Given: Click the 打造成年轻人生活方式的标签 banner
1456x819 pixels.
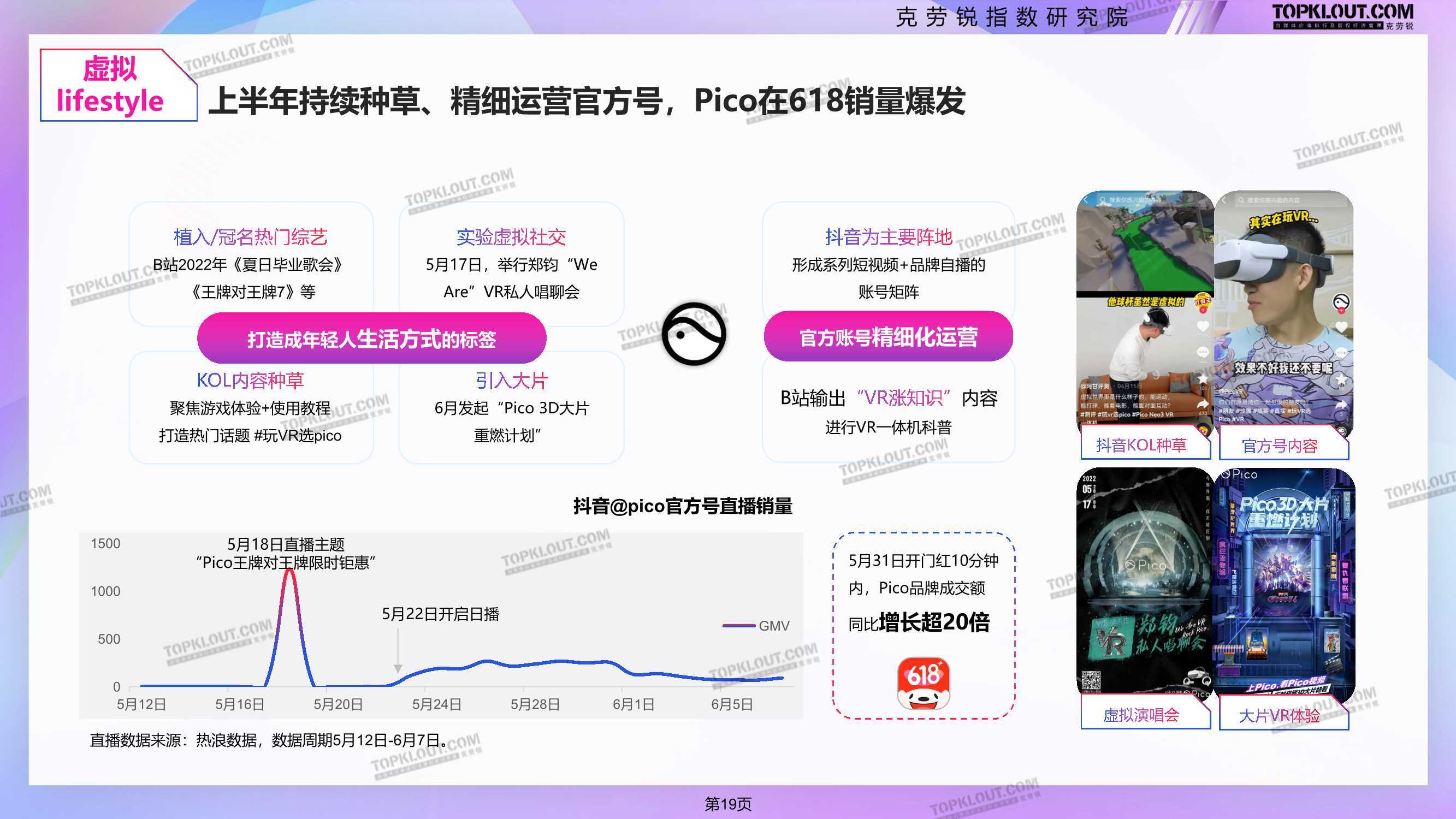Looking at the screenshot, I should tap(371, 338).
